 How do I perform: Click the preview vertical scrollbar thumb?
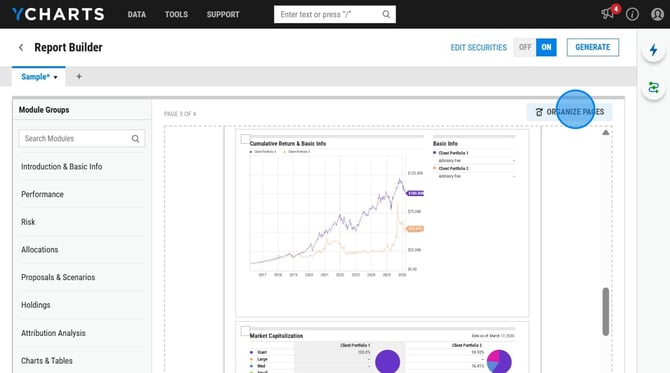coord(605,311)
